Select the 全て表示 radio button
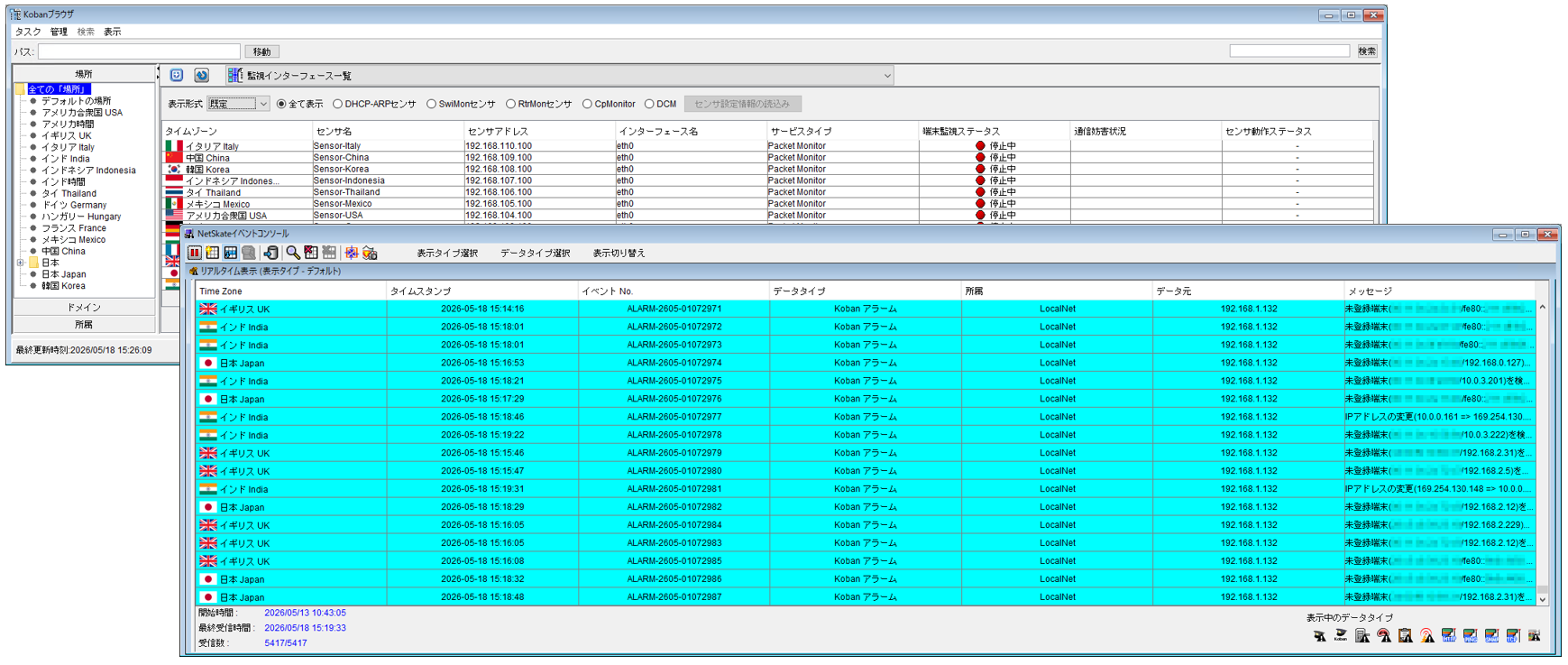 coord(281,104)
